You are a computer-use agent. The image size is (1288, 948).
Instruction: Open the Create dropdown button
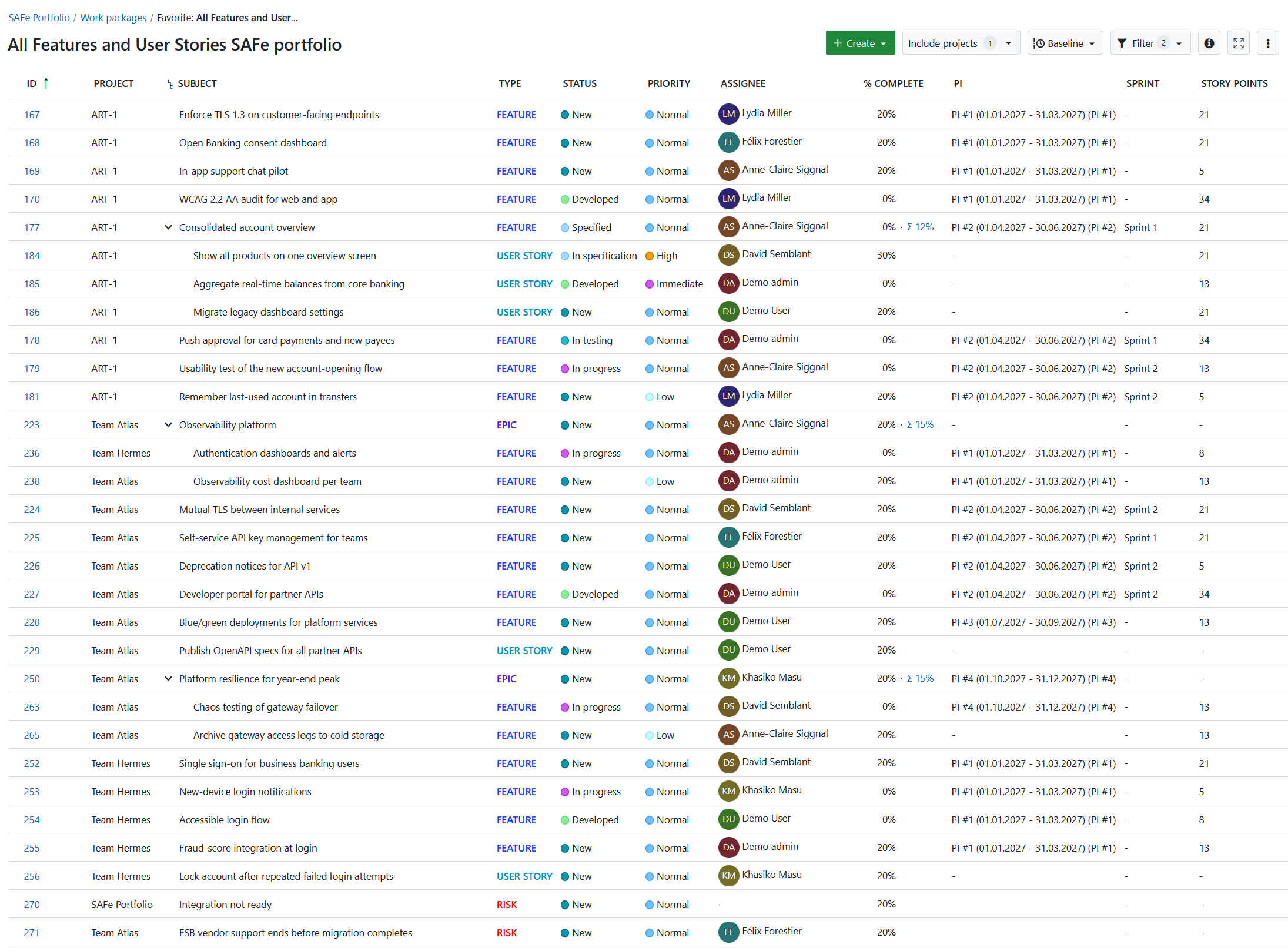click(859, 43)
